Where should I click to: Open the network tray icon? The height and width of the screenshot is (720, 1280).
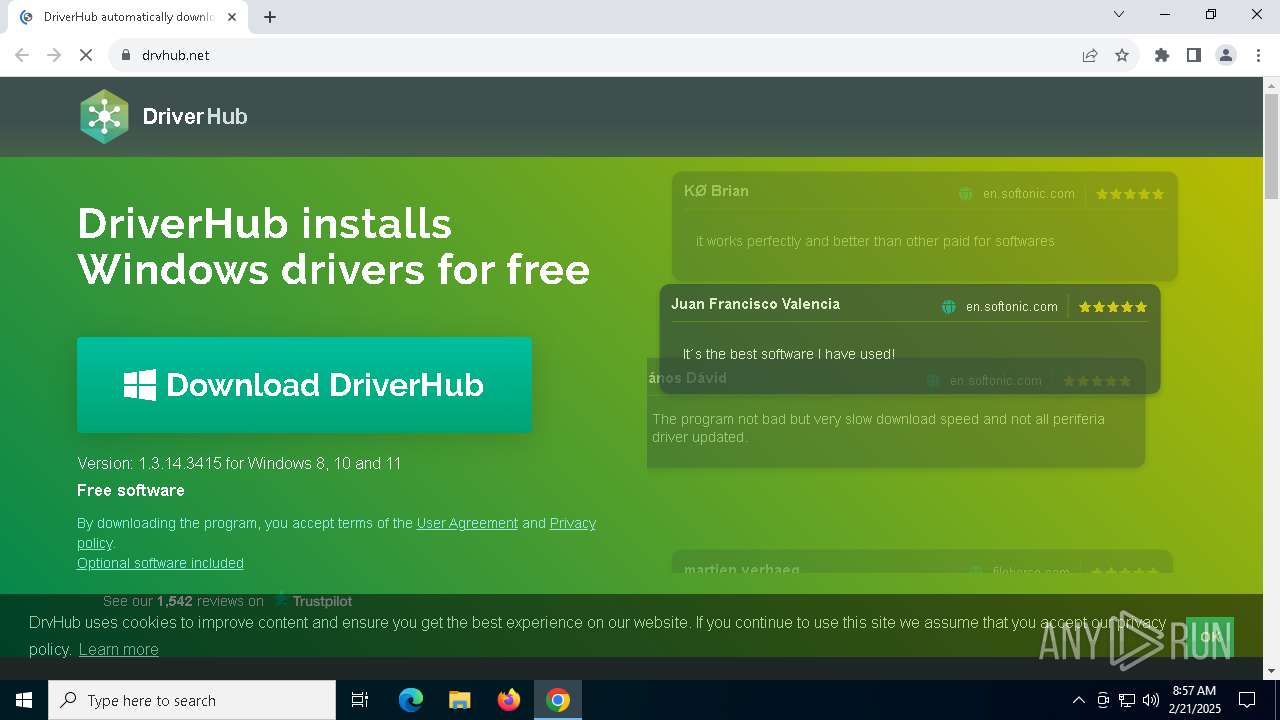tap(1127, 700)
